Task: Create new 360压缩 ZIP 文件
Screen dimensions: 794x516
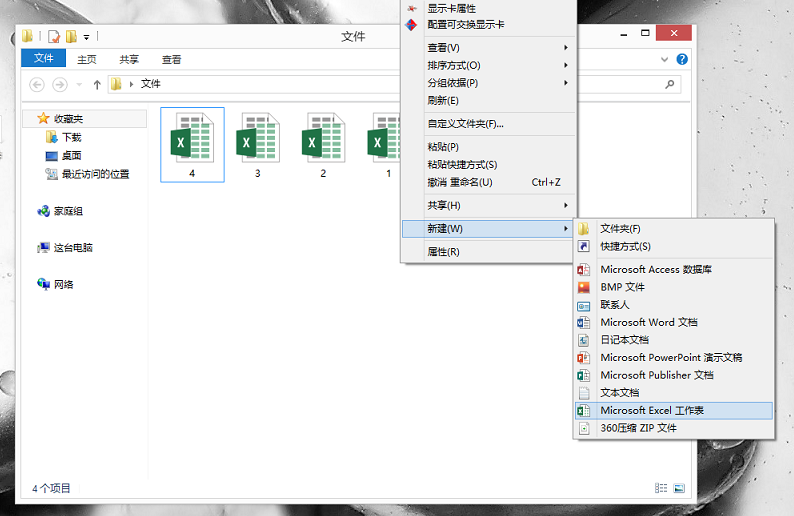Action: (674, 428)
